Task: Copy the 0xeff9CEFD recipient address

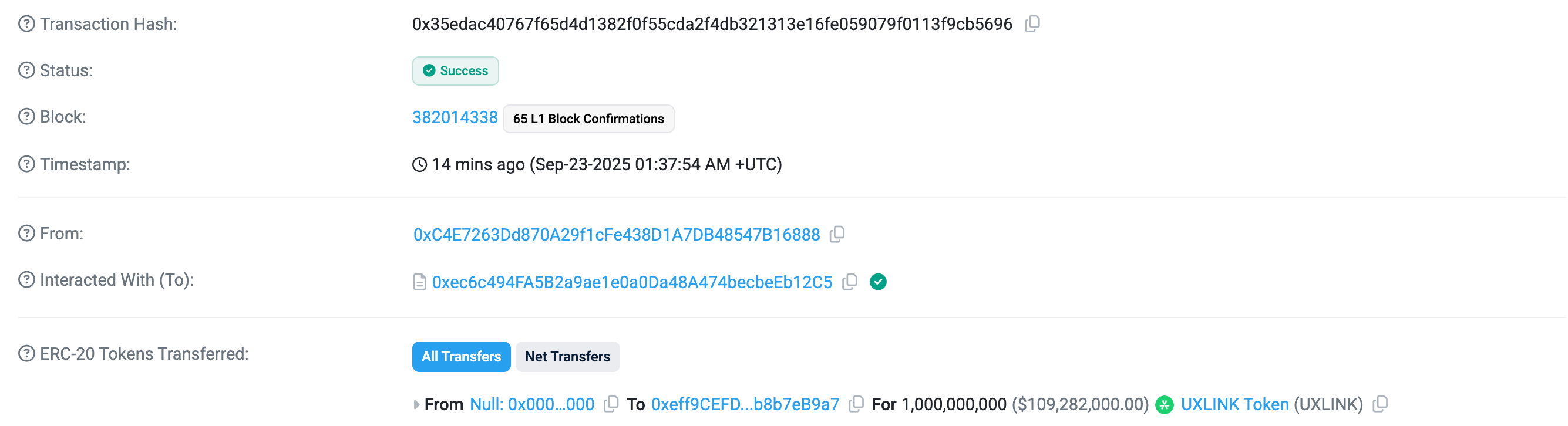Action: [856, 404]
